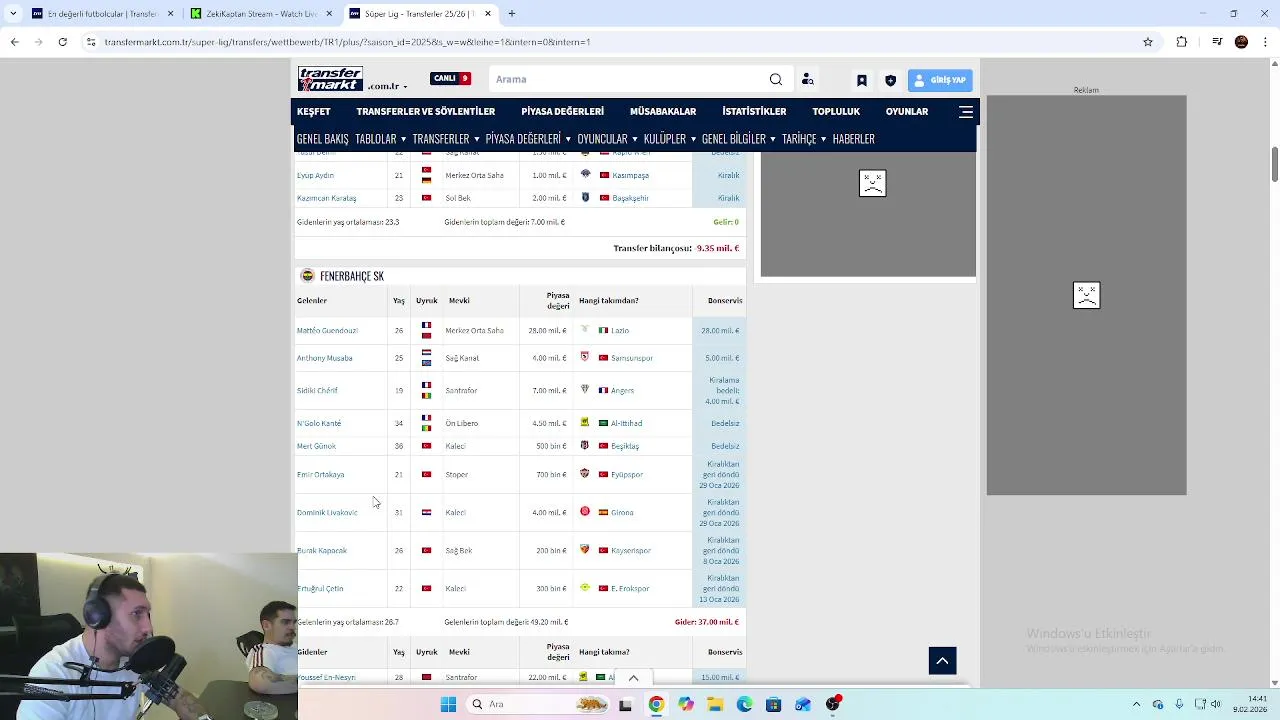Select the GENEL BAKIŞ submenu item

[x=322, y=139]
